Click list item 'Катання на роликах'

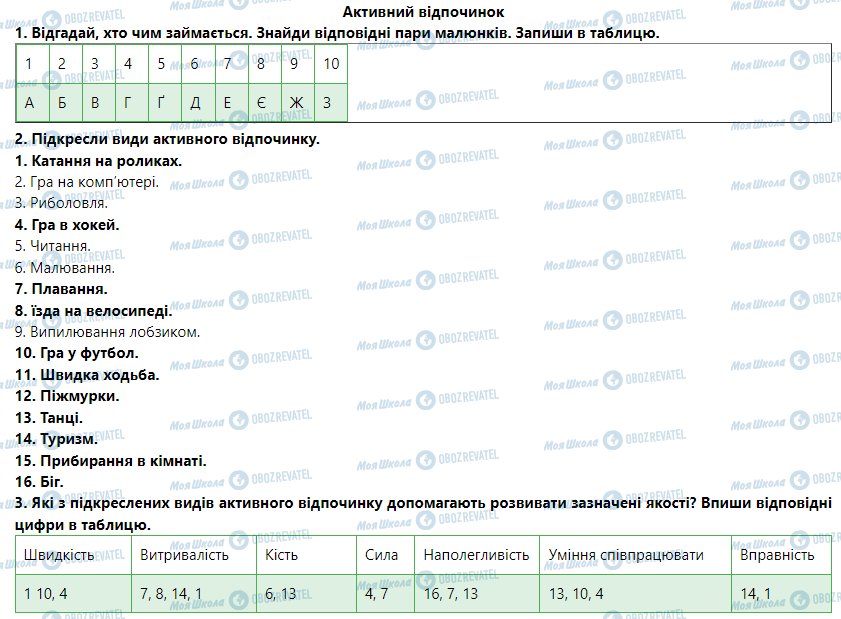pos(99,160)
